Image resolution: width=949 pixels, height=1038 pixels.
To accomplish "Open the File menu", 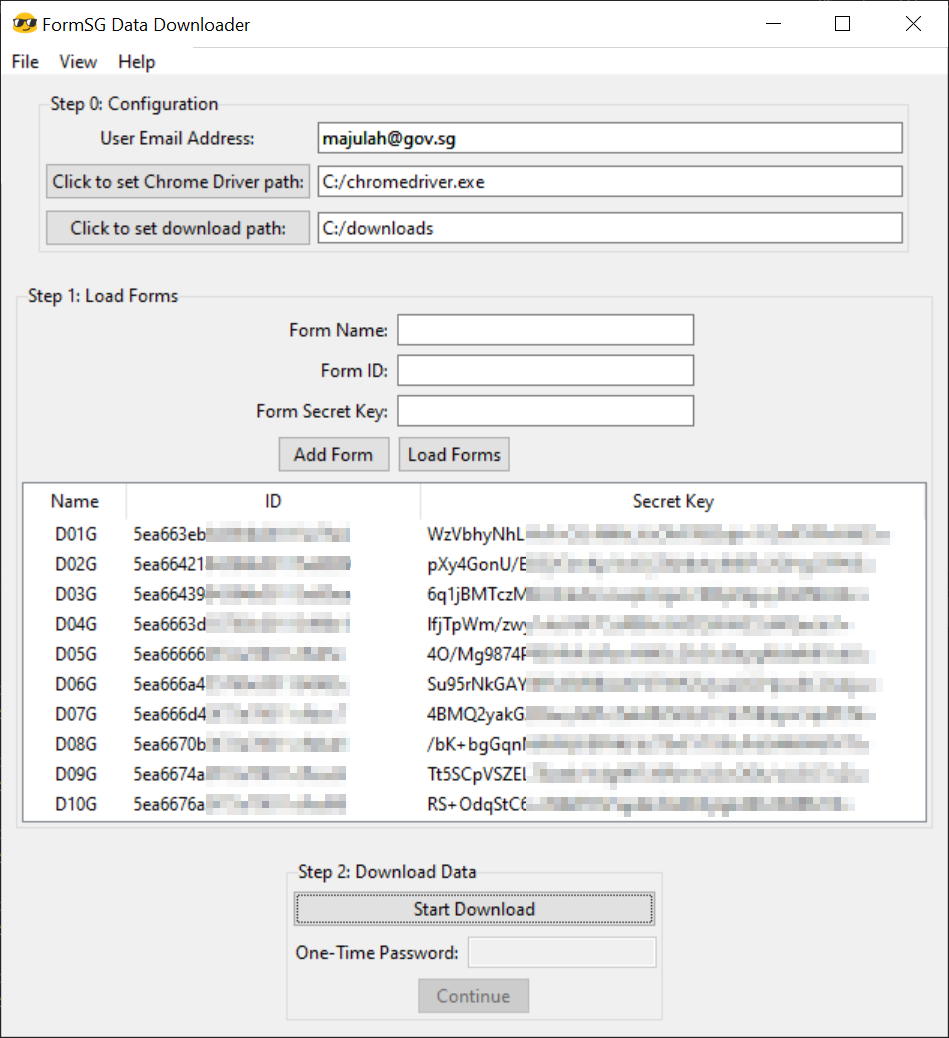I will [25, 62].
